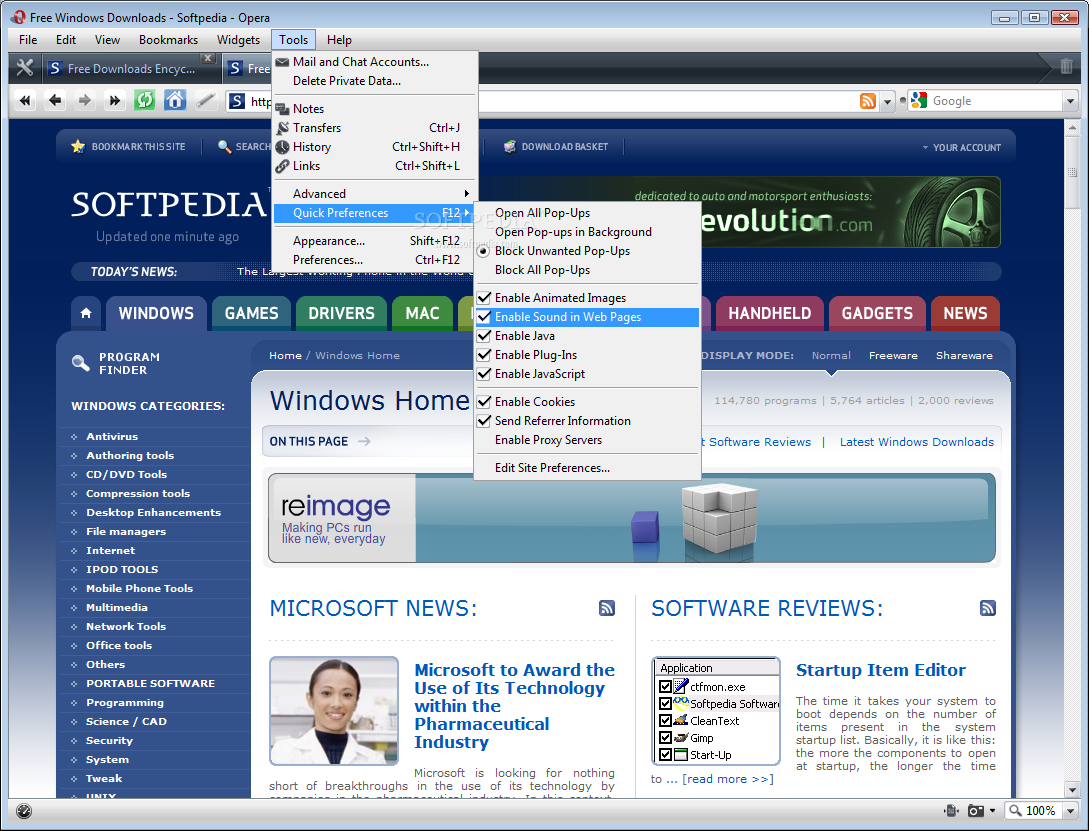Expand the Advanced submenu
Image resolution: width=1089 pixels, height=831 pixels.
[376, 194]
